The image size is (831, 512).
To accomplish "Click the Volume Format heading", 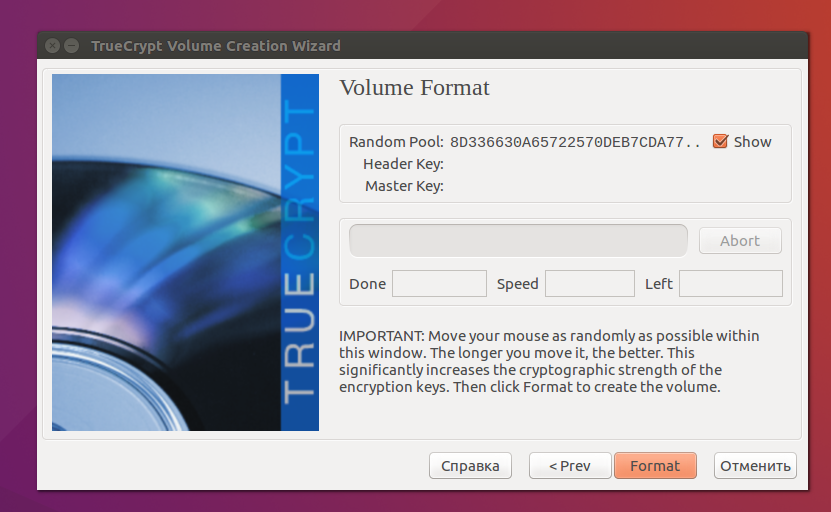I will tap(415, 88).
